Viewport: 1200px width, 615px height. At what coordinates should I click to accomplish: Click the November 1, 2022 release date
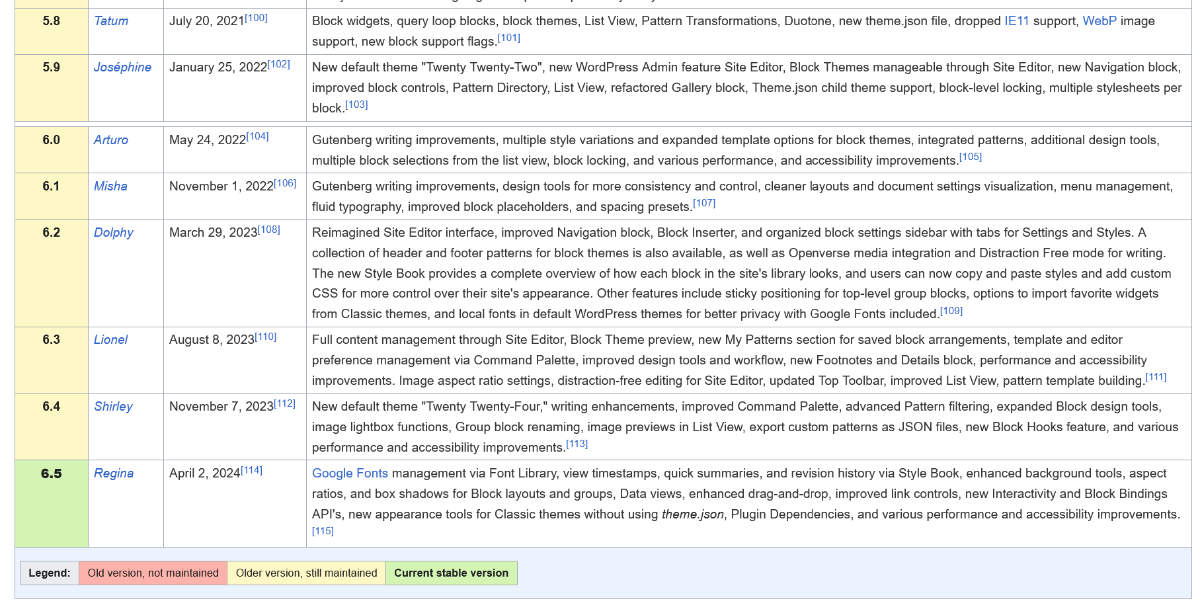click(221, 186)
